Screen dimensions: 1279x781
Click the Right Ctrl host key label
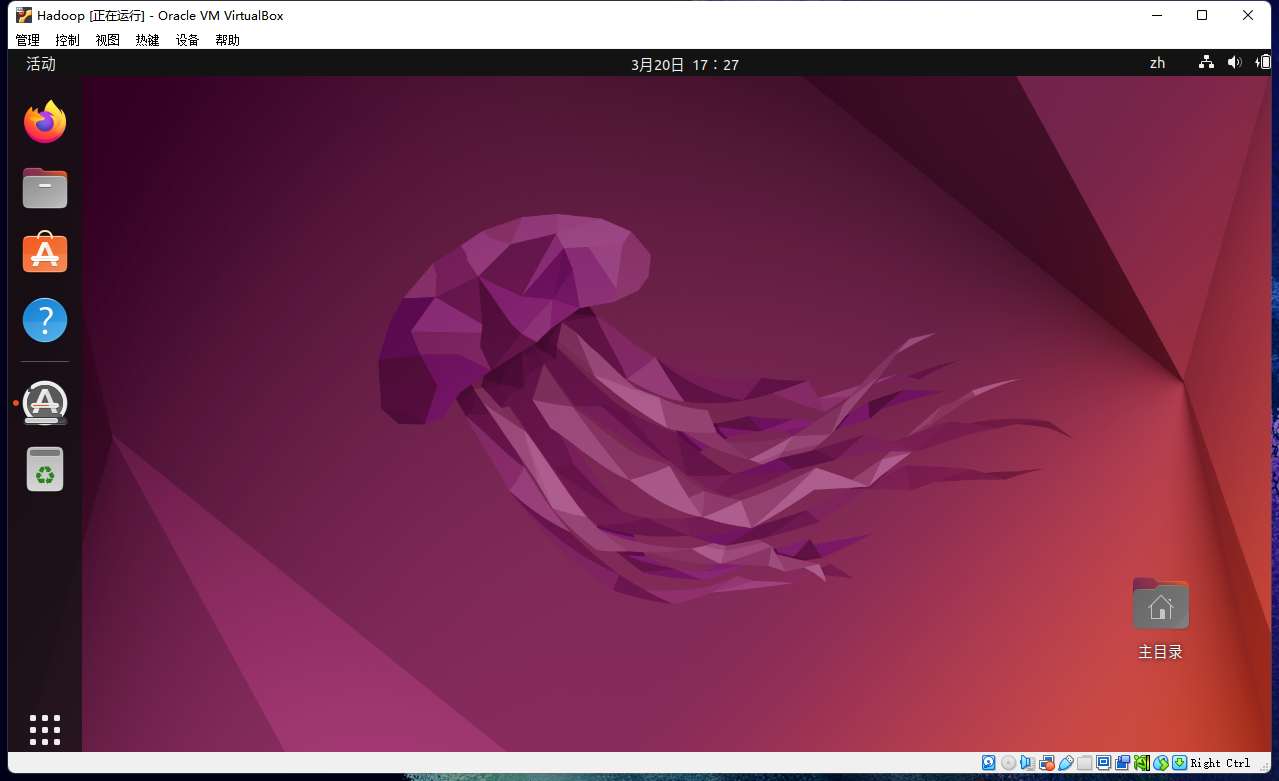1220,763
